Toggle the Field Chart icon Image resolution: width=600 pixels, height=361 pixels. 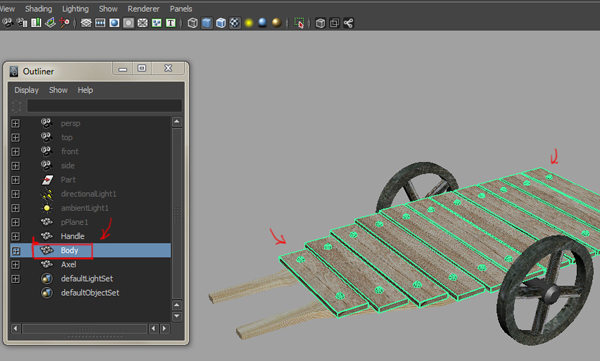click(142, 23)
